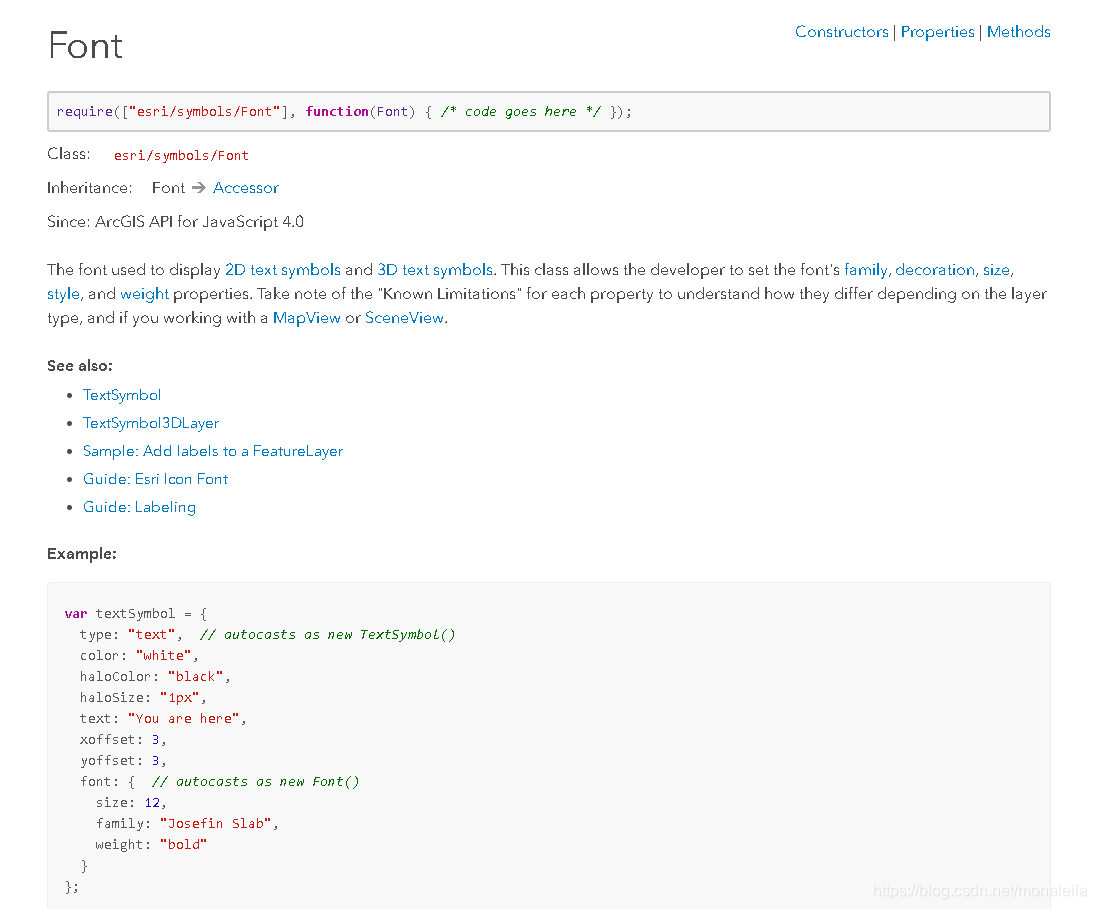Open the decoration property link

coord(935,270)
